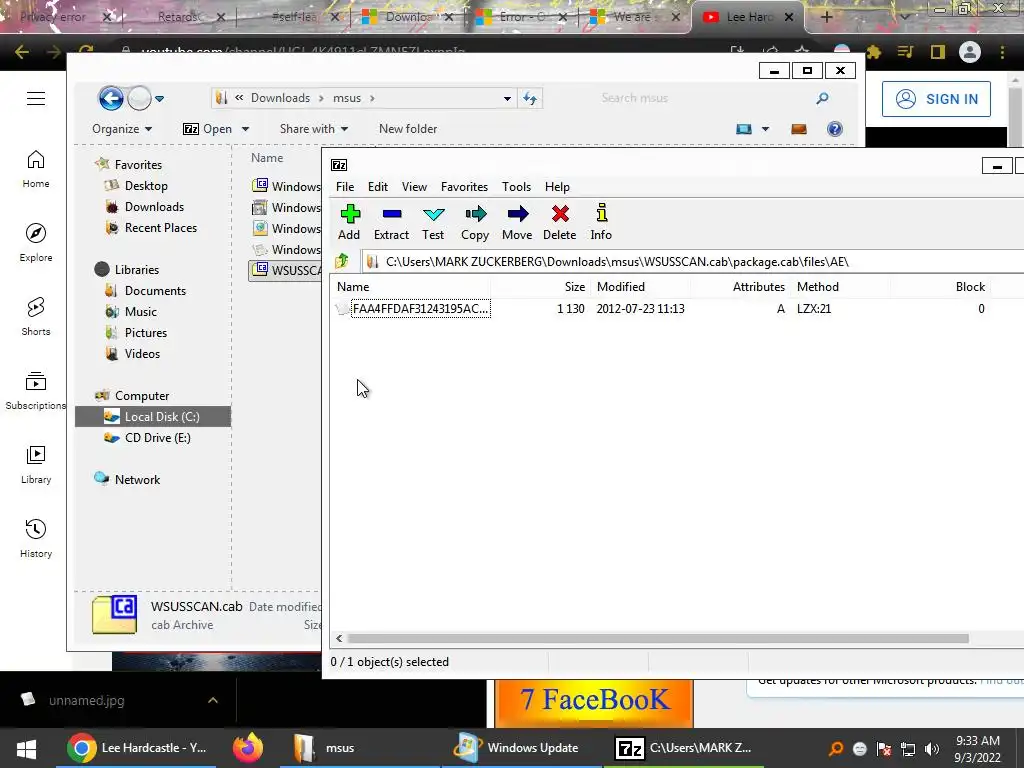
Task: Open YouTube Library
Action: click(x=36, y=465)
